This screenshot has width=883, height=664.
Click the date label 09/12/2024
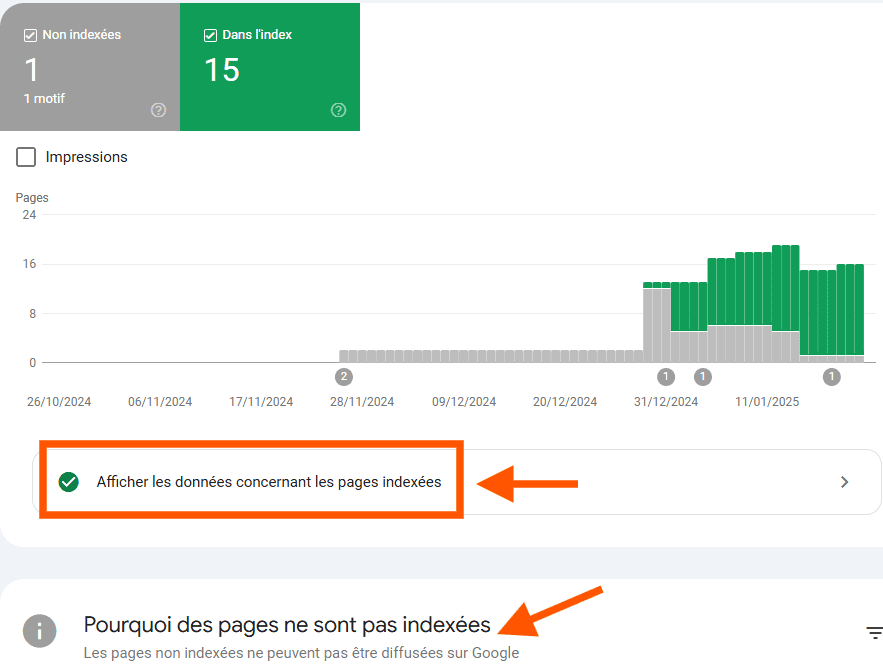coord(464,402)
